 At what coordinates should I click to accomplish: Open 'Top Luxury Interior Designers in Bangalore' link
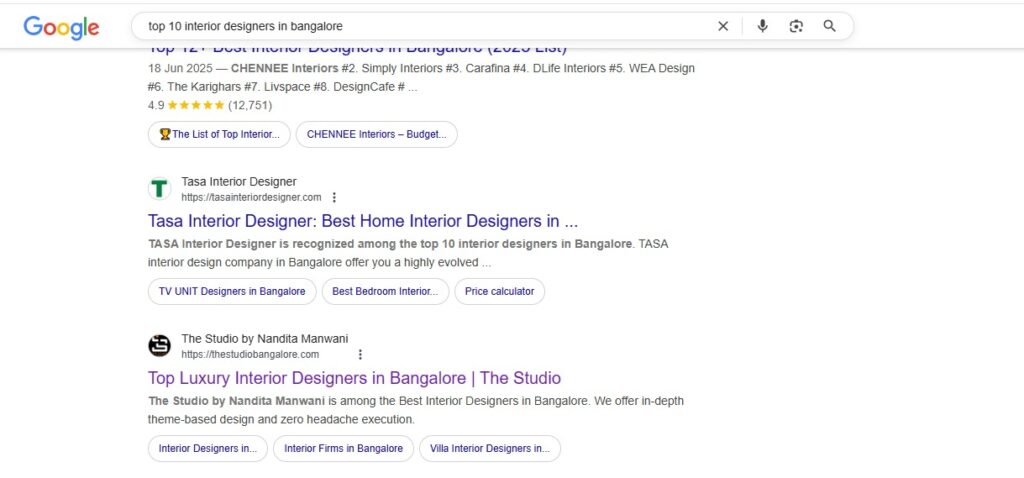coord(354,378)
